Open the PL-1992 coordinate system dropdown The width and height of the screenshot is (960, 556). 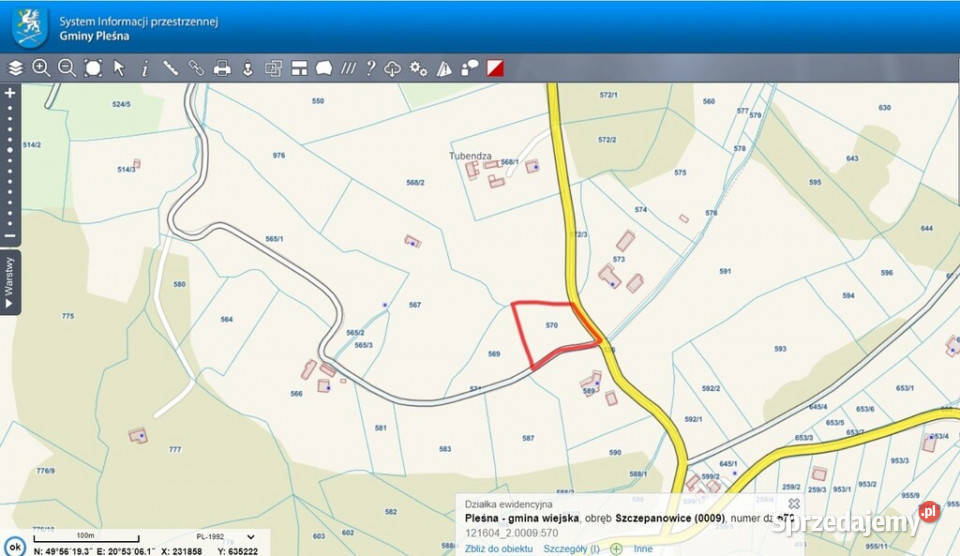[225, 536]
